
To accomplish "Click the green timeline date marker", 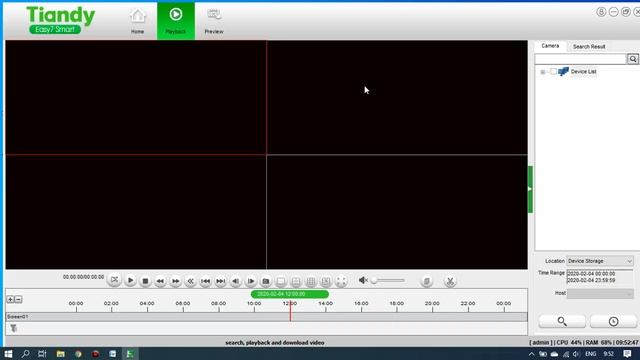I will click(290, 294).
